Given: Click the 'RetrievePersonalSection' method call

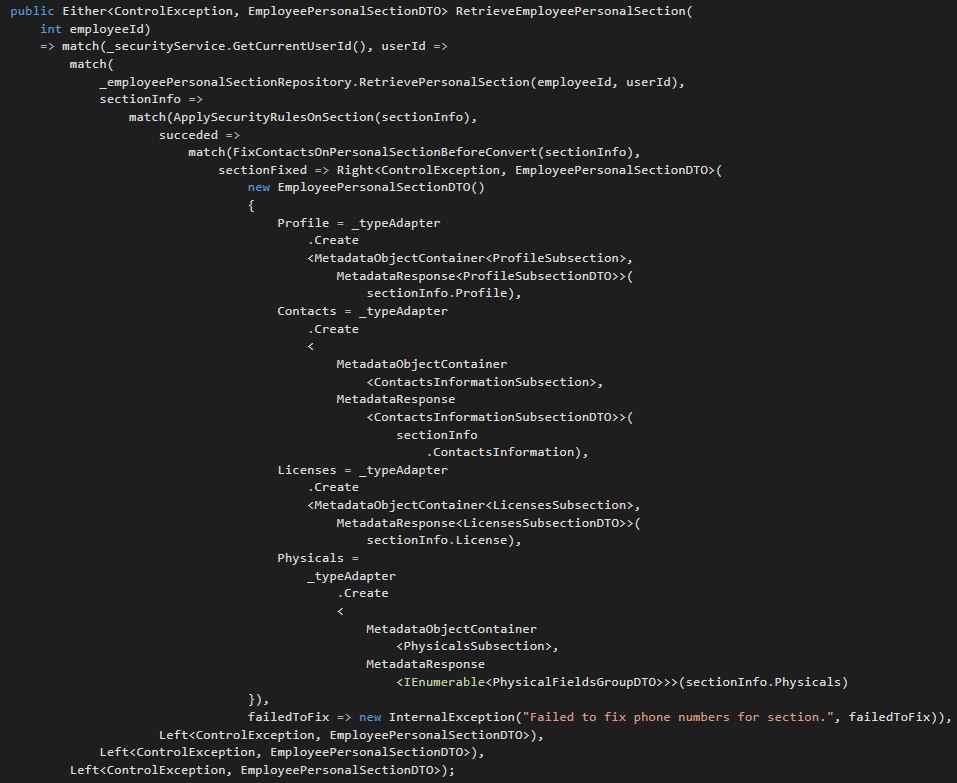Looking at the screenshot, I should [x=444, y=82].
